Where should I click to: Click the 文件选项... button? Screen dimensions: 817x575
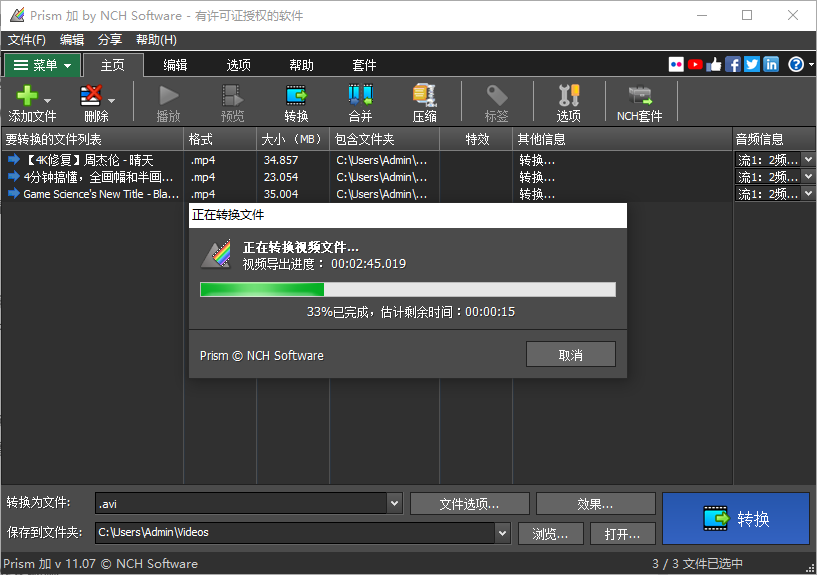[469, 504]
